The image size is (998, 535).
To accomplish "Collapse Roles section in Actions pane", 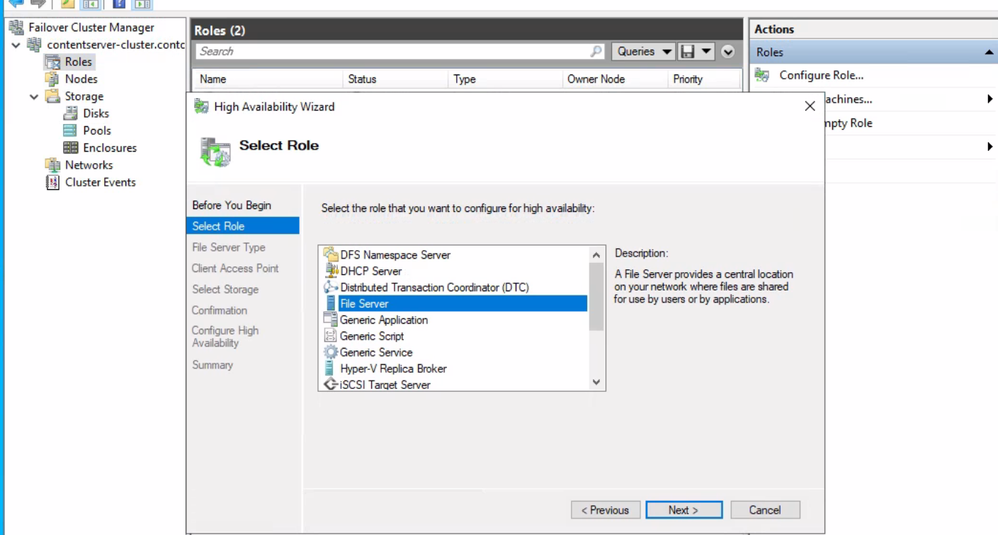I will 988,52.
